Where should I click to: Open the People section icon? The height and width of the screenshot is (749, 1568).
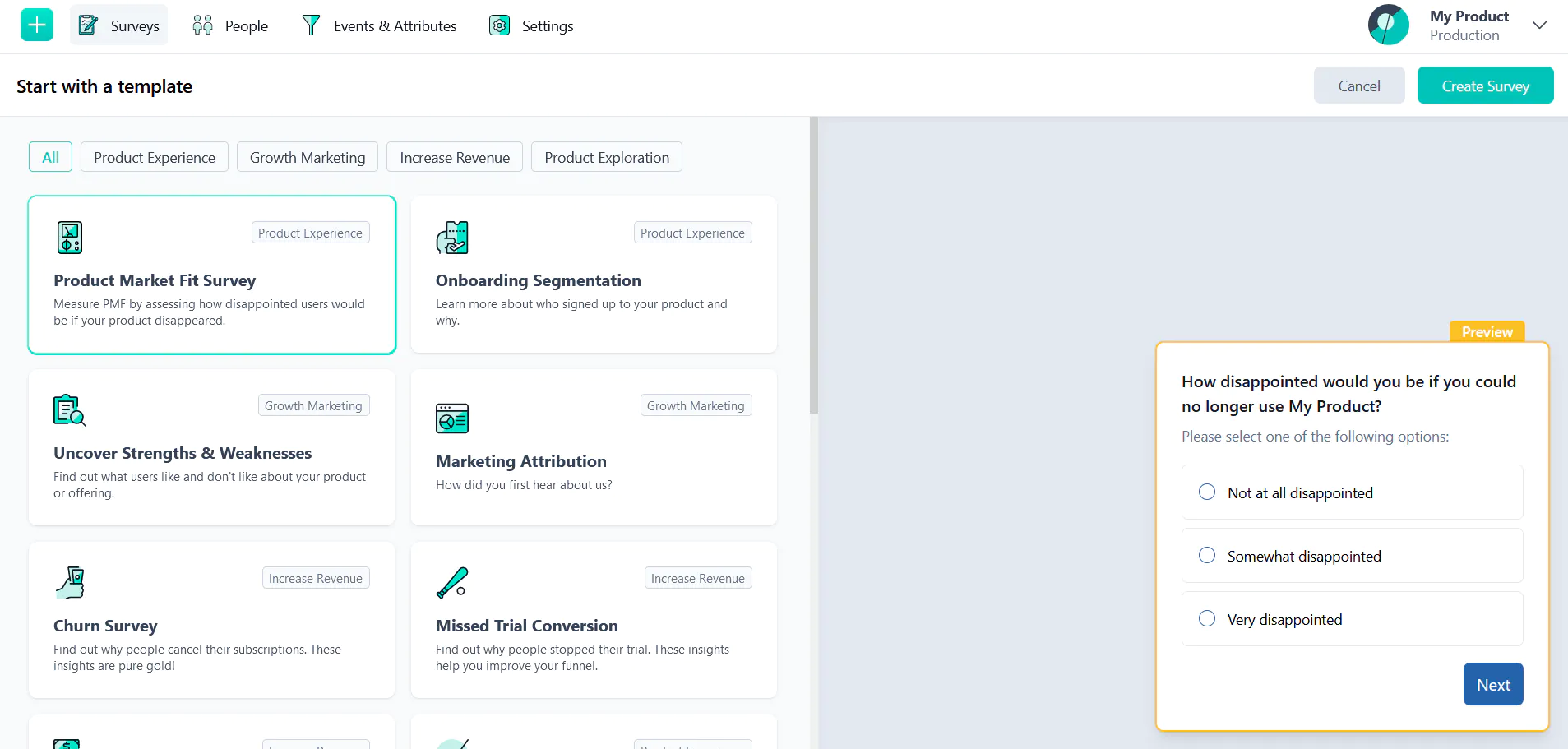pos(202,25)
